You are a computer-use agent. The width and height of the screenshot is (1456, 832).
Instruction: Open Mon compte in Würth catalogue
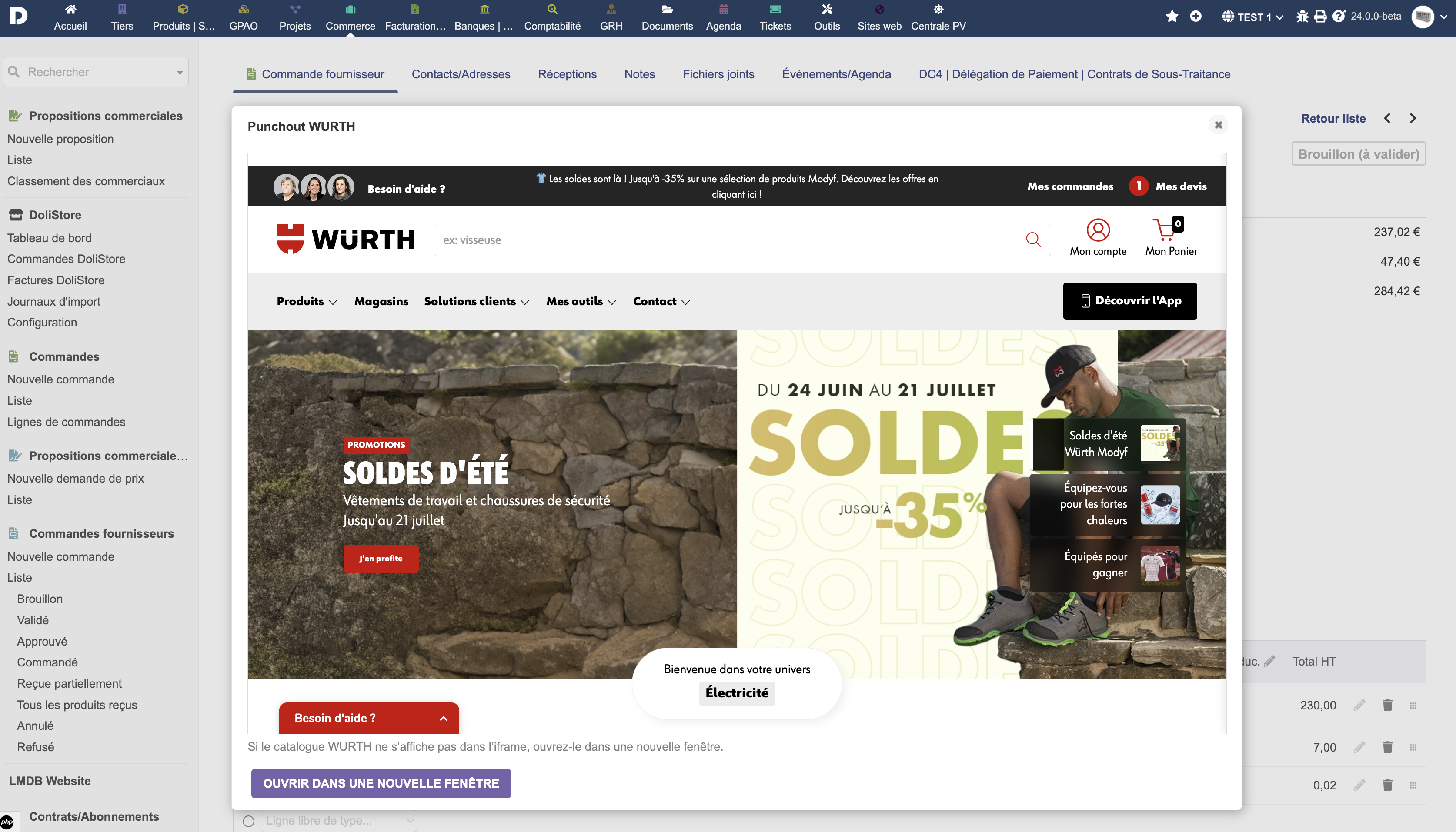(x=1098, y=237)
